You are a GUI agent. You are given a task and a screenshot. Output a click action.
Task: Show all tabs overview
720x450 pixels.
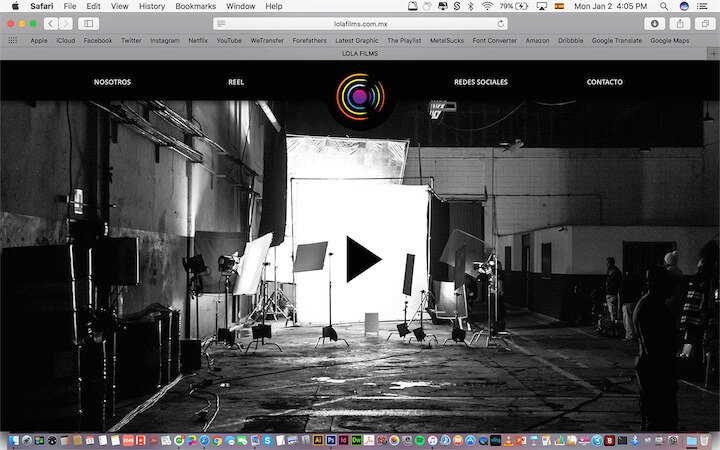coord(704,23)
